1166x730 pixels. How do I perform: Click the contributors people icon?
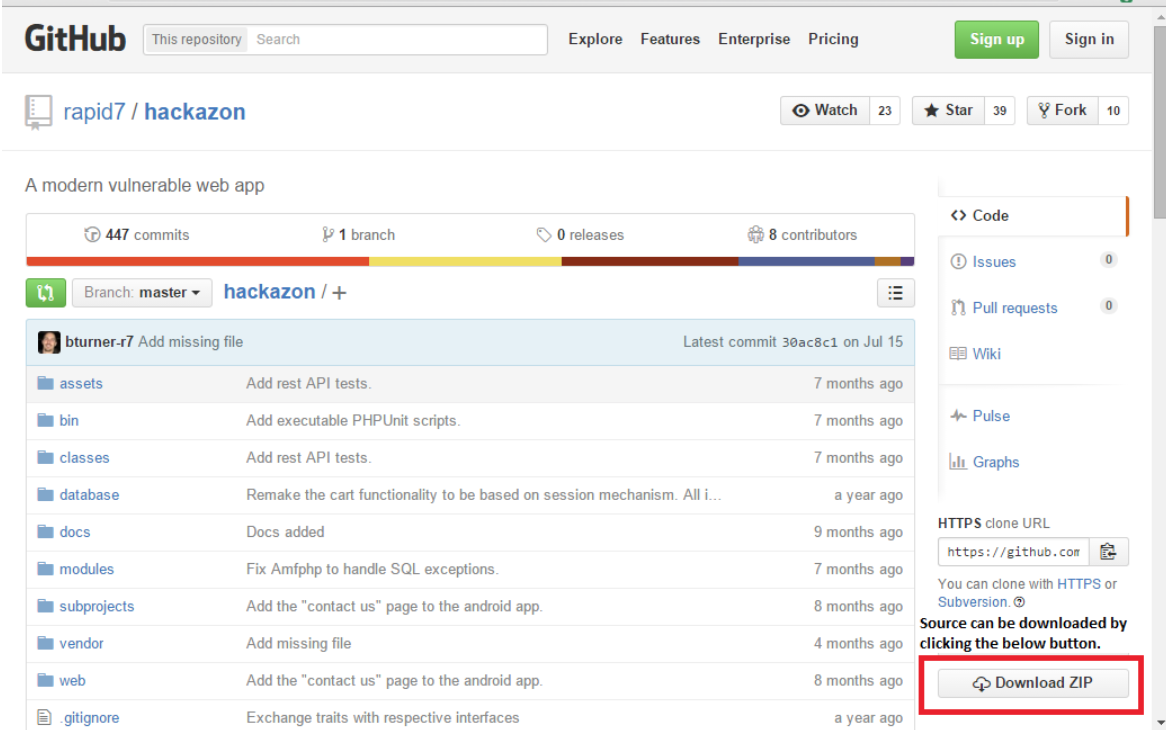click(756, 235)
